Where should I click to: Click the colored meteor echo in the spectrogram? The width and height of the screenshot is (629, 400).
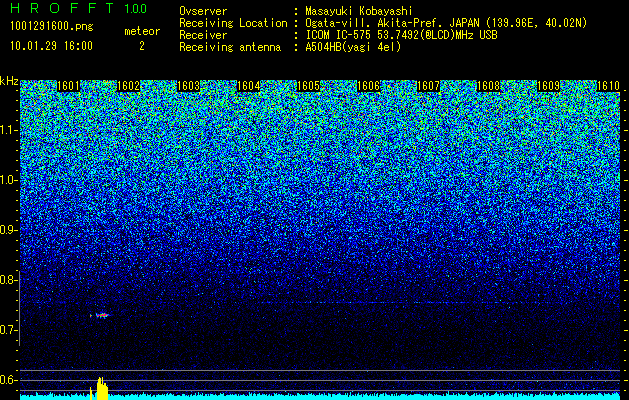click(x=100, y=315)
